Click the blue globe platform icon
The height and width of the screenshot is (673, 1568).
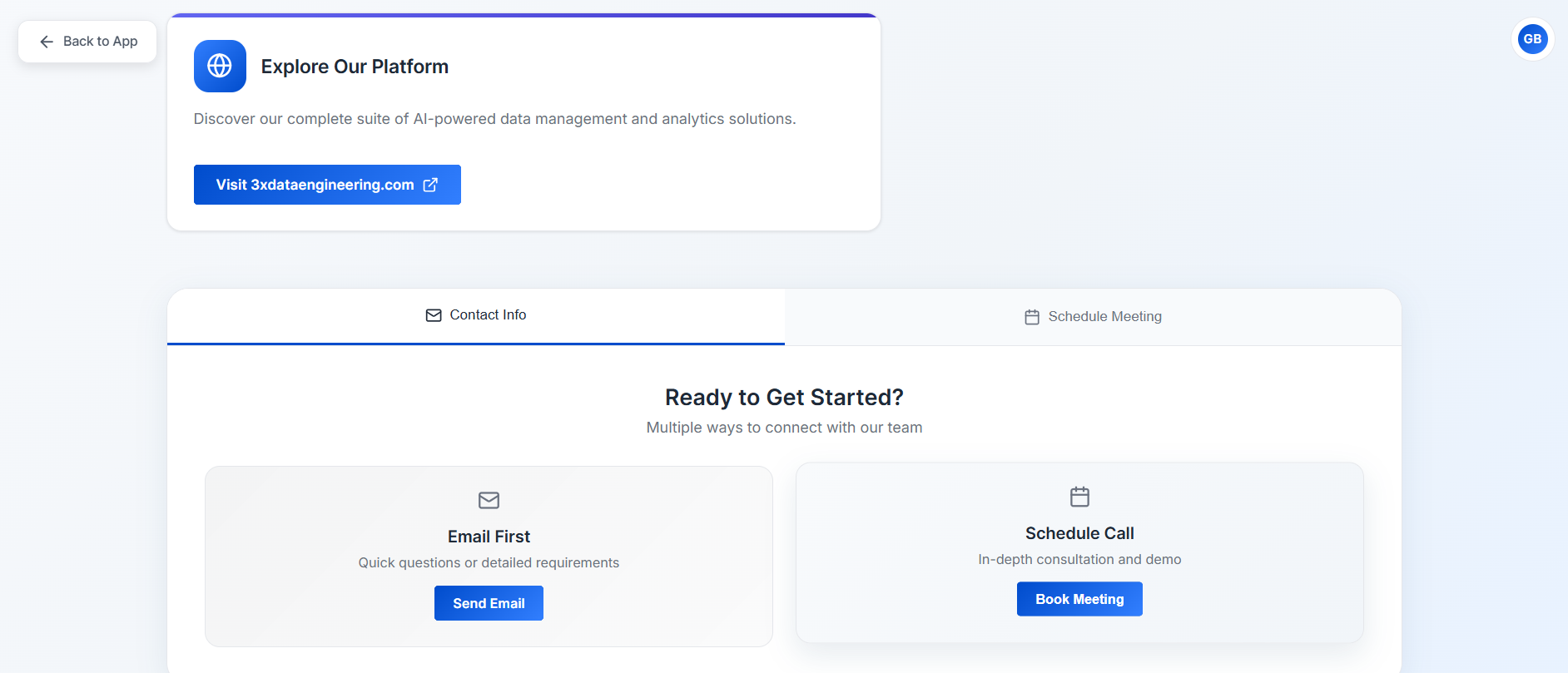click(x=220, y=66)
